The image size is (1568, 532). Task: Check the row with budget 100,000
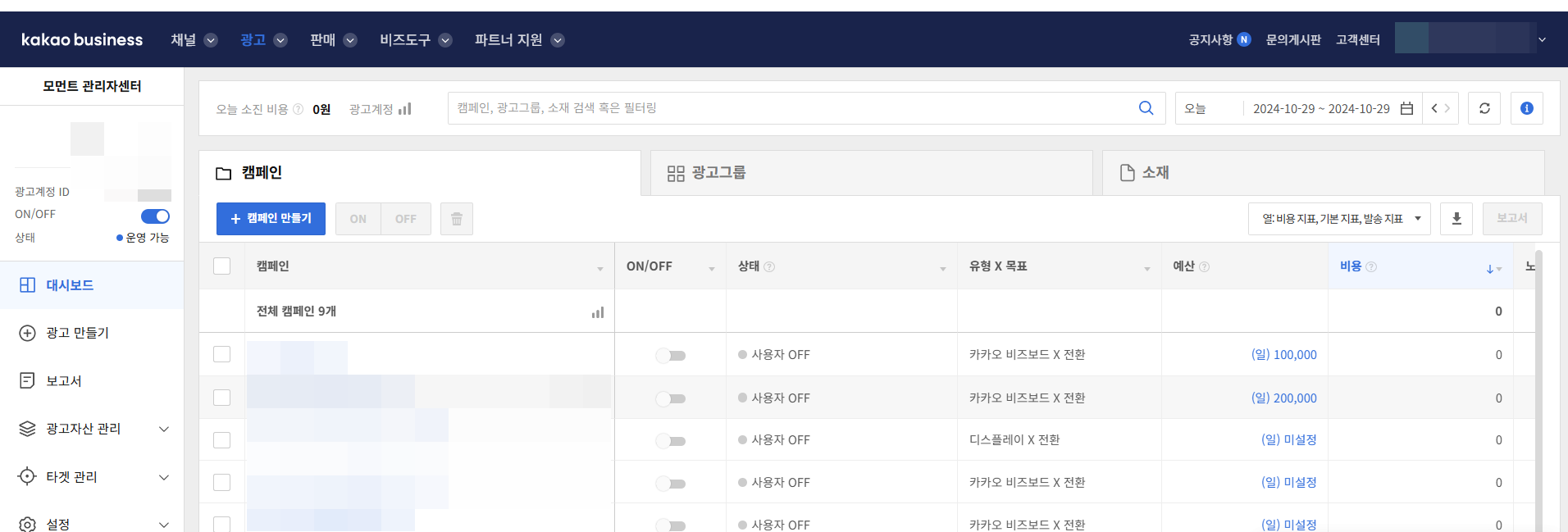tap(221, 354)
